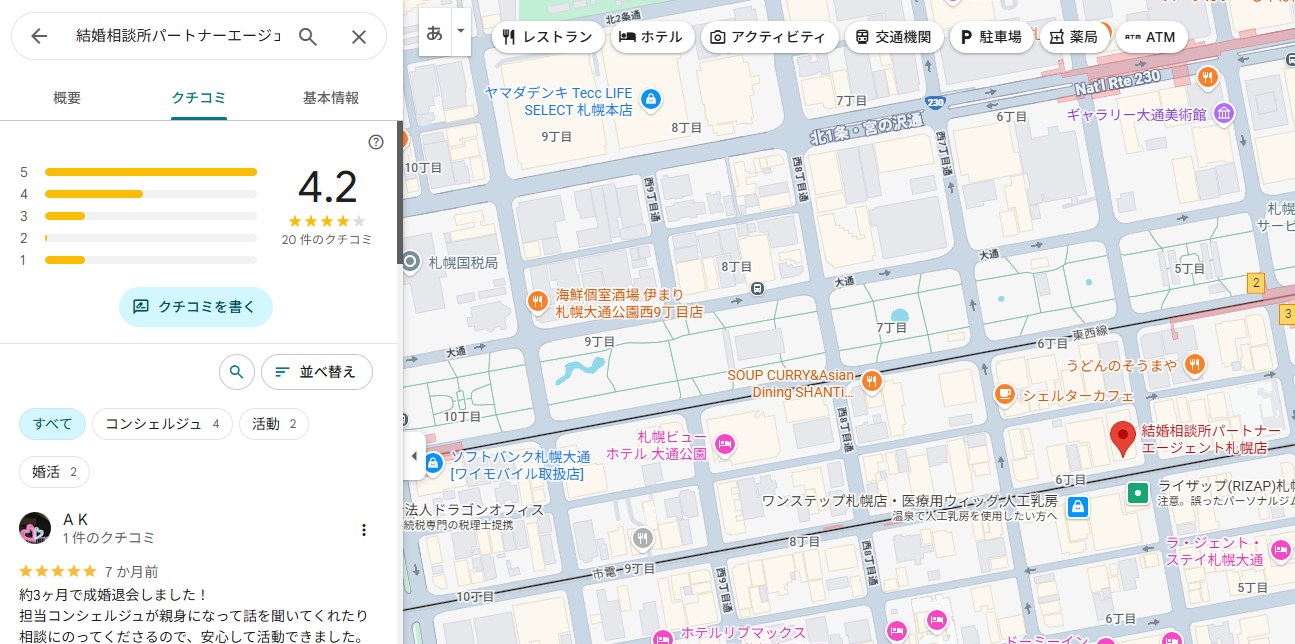Screen dimensions: 1295x644
Task: Click the Yamada Denki shopping marker icon
Action: tap(651, 99)
